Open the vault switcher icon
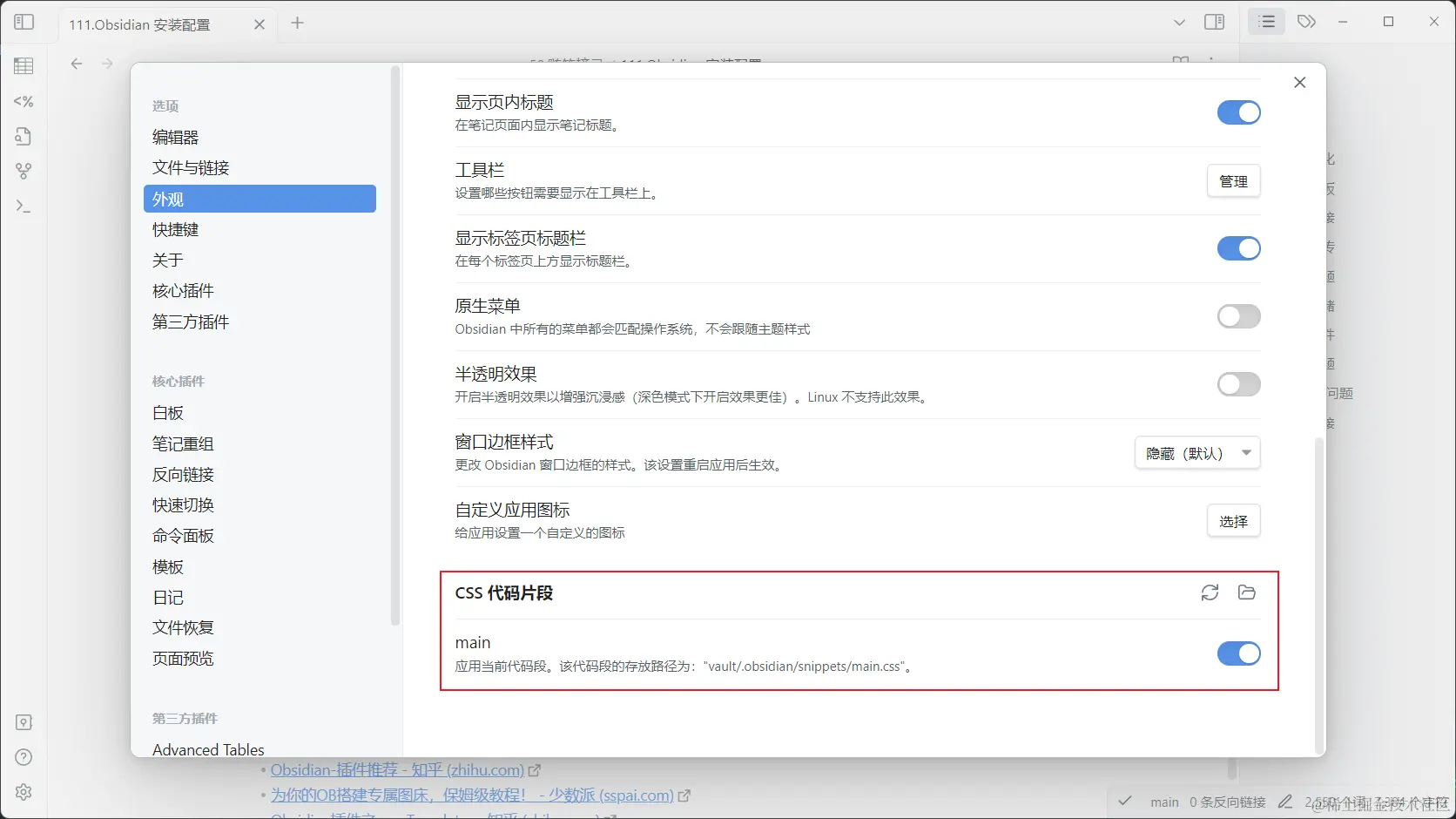This screenshot has height=819, width=1456. pos(24,722)
